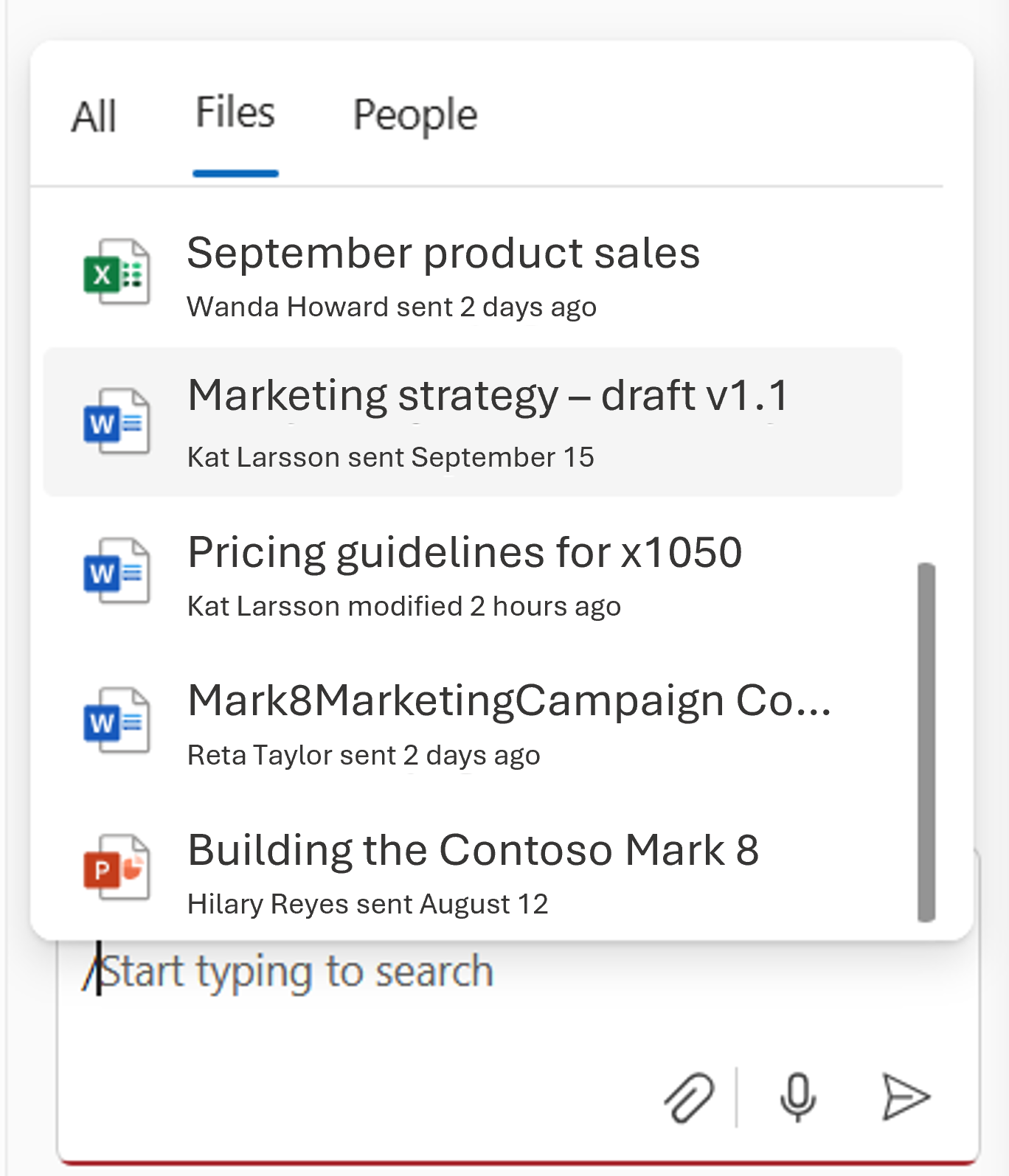The image size is (1009, 1176).
Task: Click the PowerPoint icon for Building the Contoso
Action: pyautogui.click(x=117, y=868)
